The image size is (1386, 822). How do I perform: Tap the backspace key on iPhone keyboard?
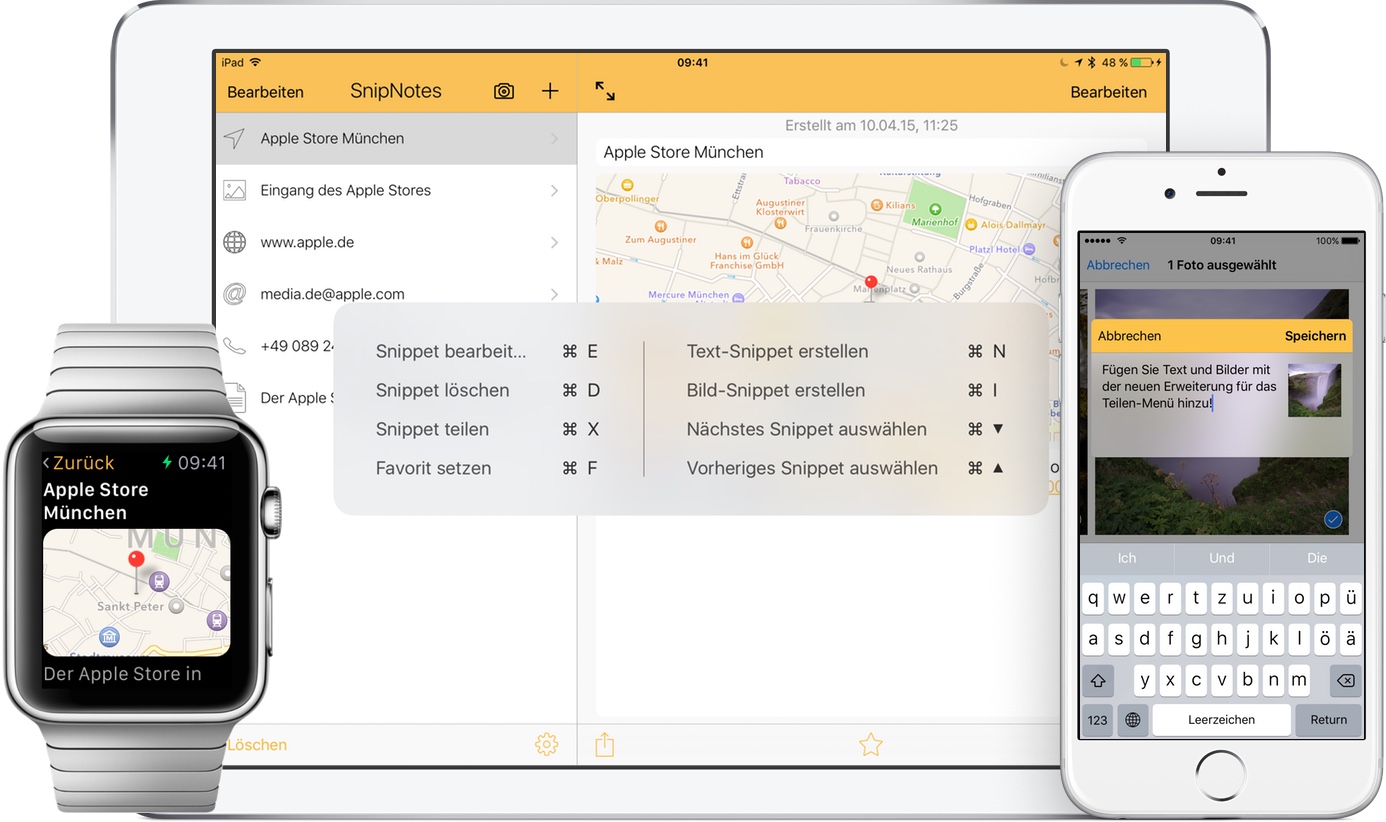tap(1345, 681)
